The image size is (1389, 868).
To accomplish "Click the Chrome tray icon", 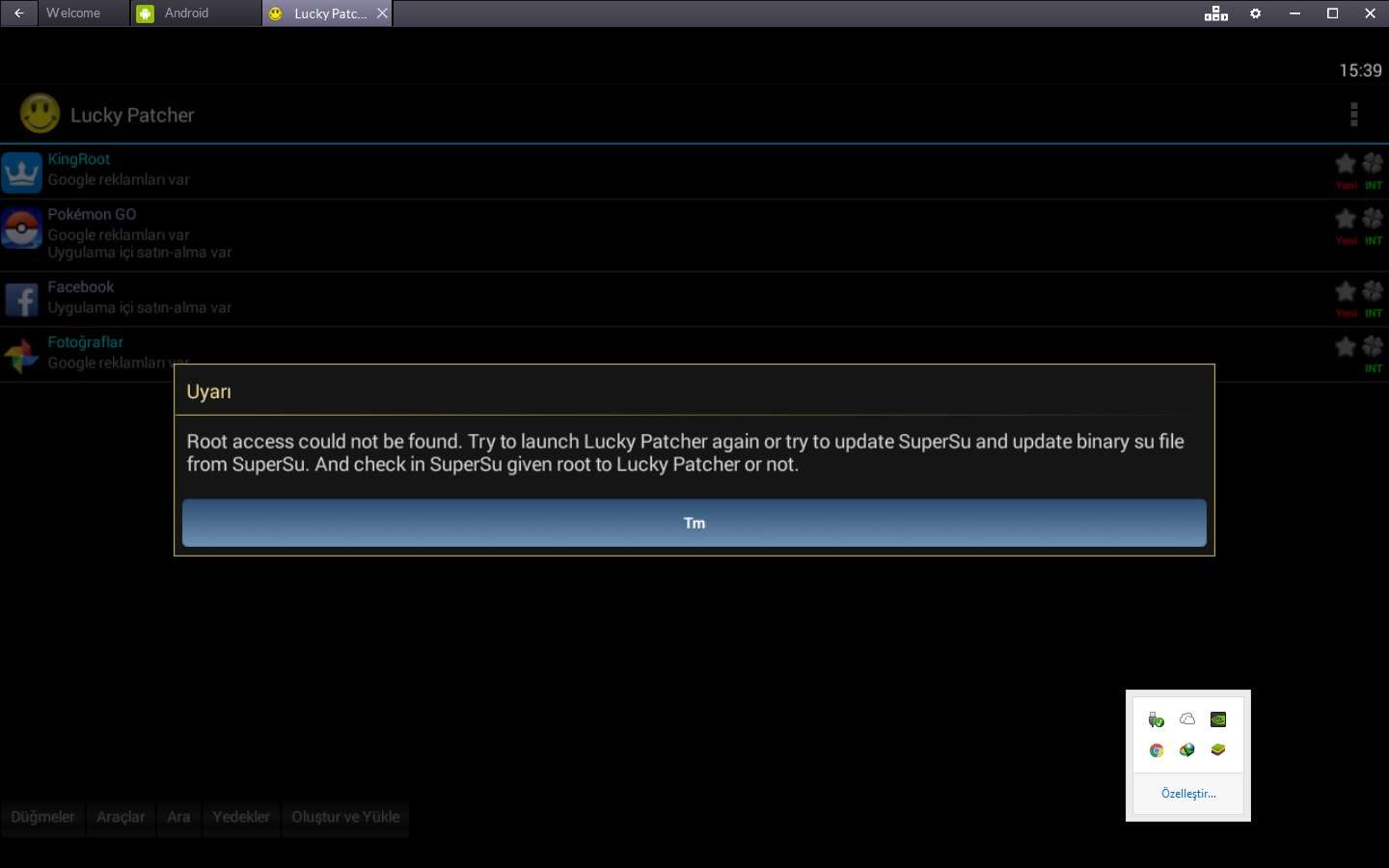I will tap(1157, 750).
